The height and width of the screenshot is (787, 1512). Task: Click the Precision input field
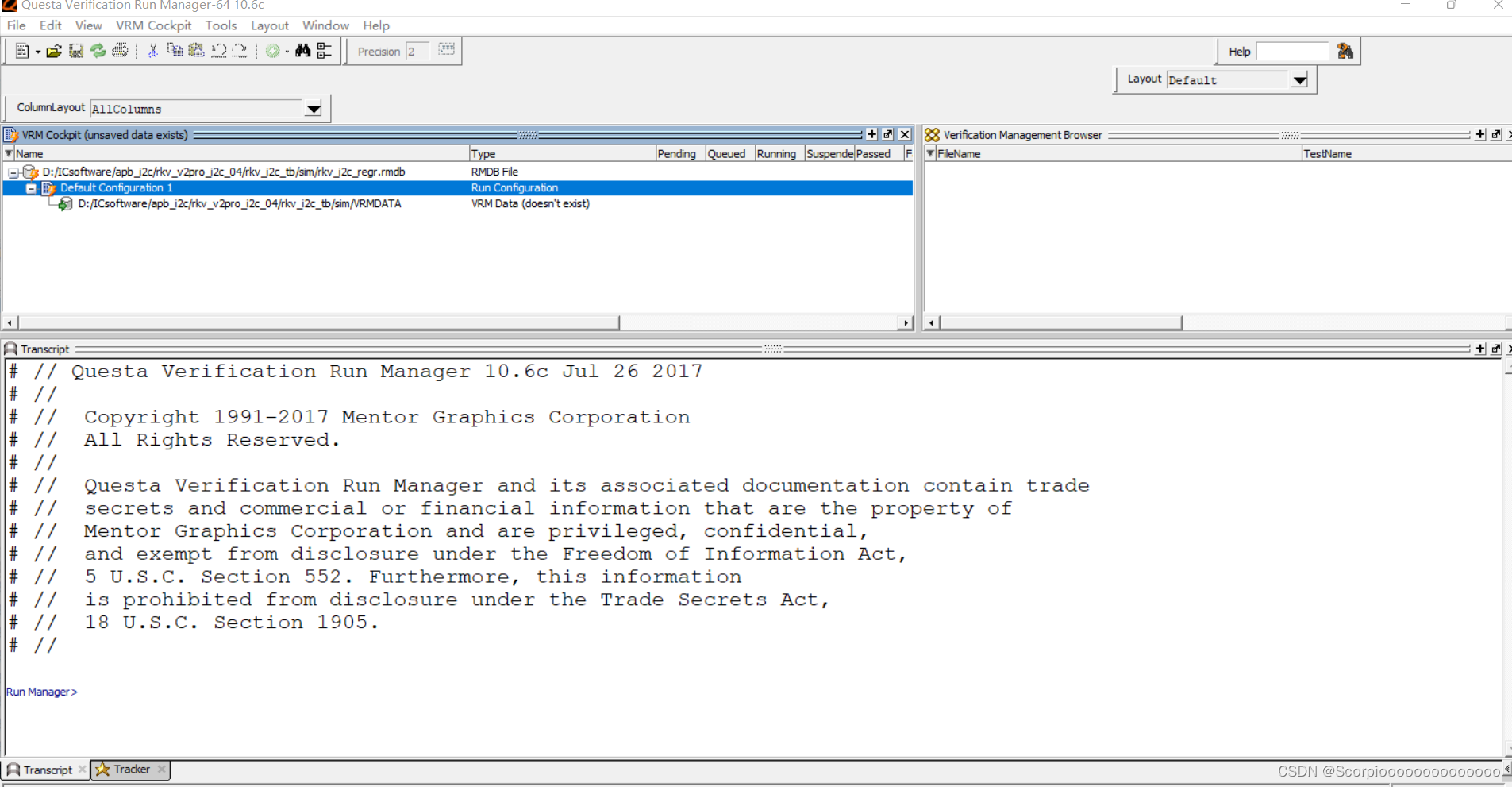pos(417,52)
